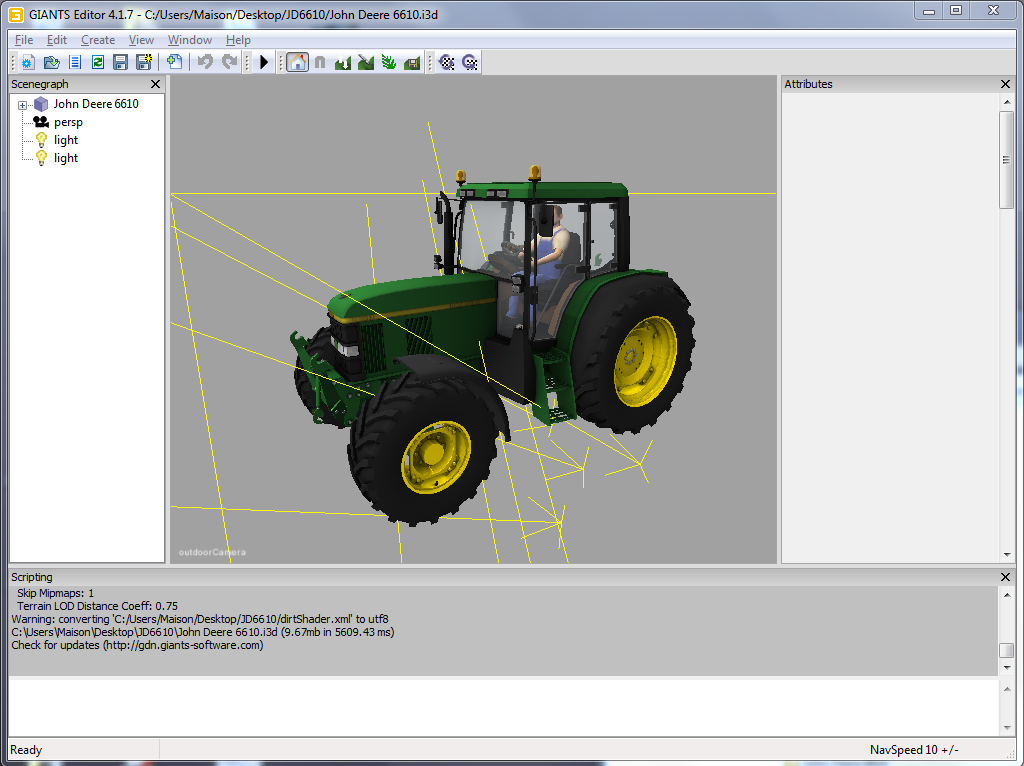Click the first checkered sphere toolbar icon

pos(447,63)
